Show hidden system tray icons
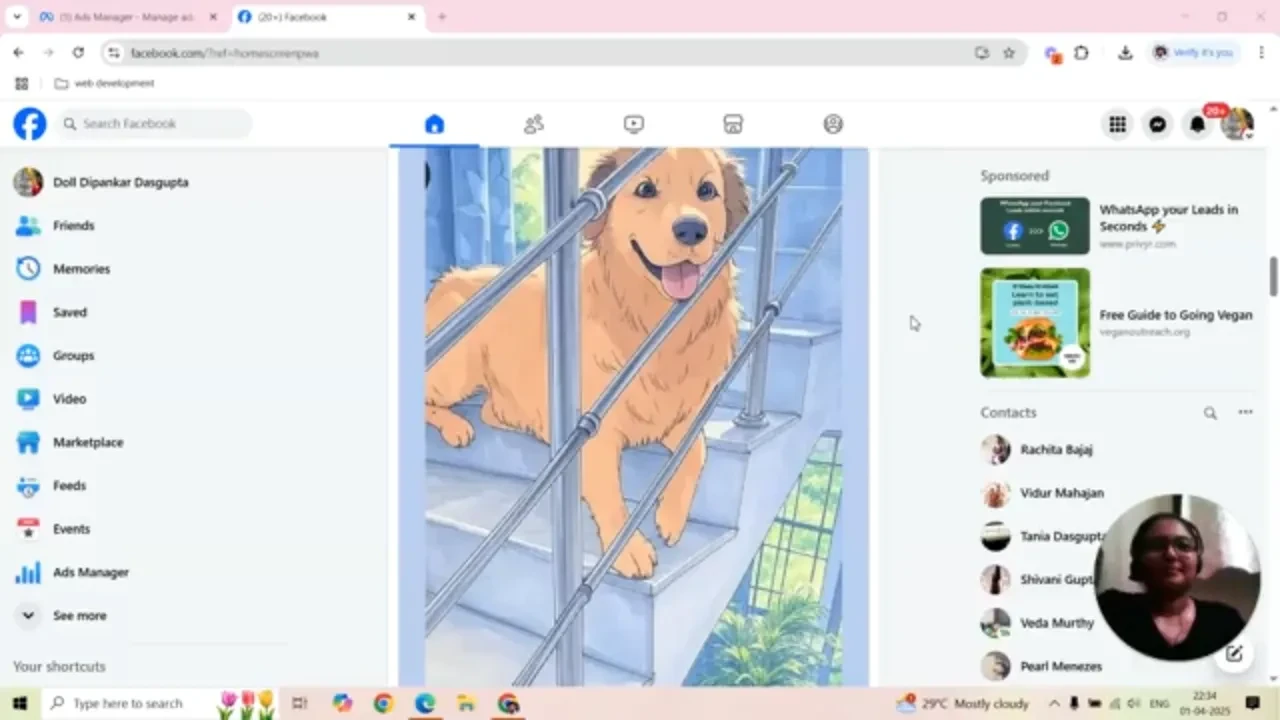Image resolution: width=1280 pixels, height=720 pixels. click(1054, 703)
